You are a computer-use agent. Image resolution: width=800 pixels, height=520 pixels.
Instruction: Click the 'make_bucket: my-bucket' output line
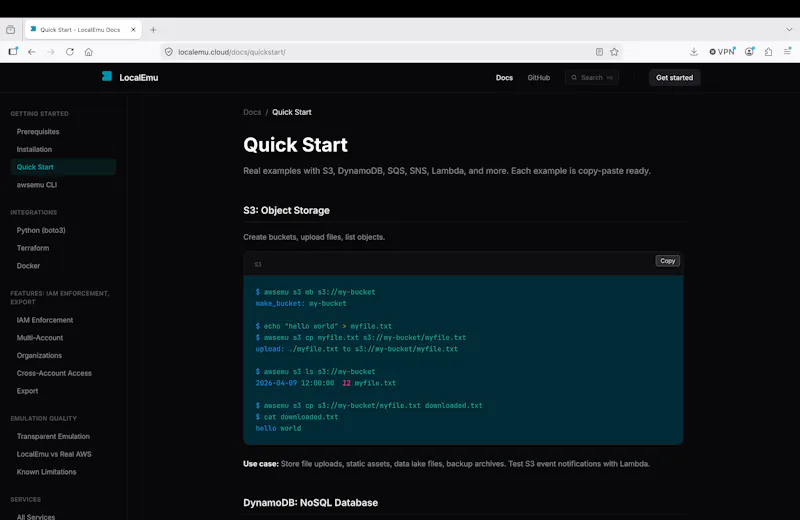tap(301, 303)
